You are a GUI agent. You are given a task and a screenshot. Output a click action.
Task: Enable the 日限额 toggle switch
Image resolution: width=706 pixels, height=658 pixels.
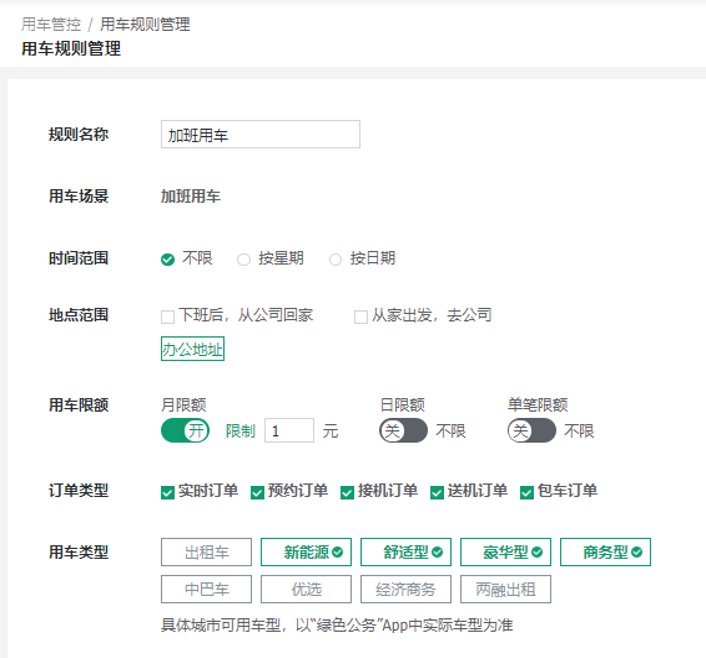pos(403,431)
